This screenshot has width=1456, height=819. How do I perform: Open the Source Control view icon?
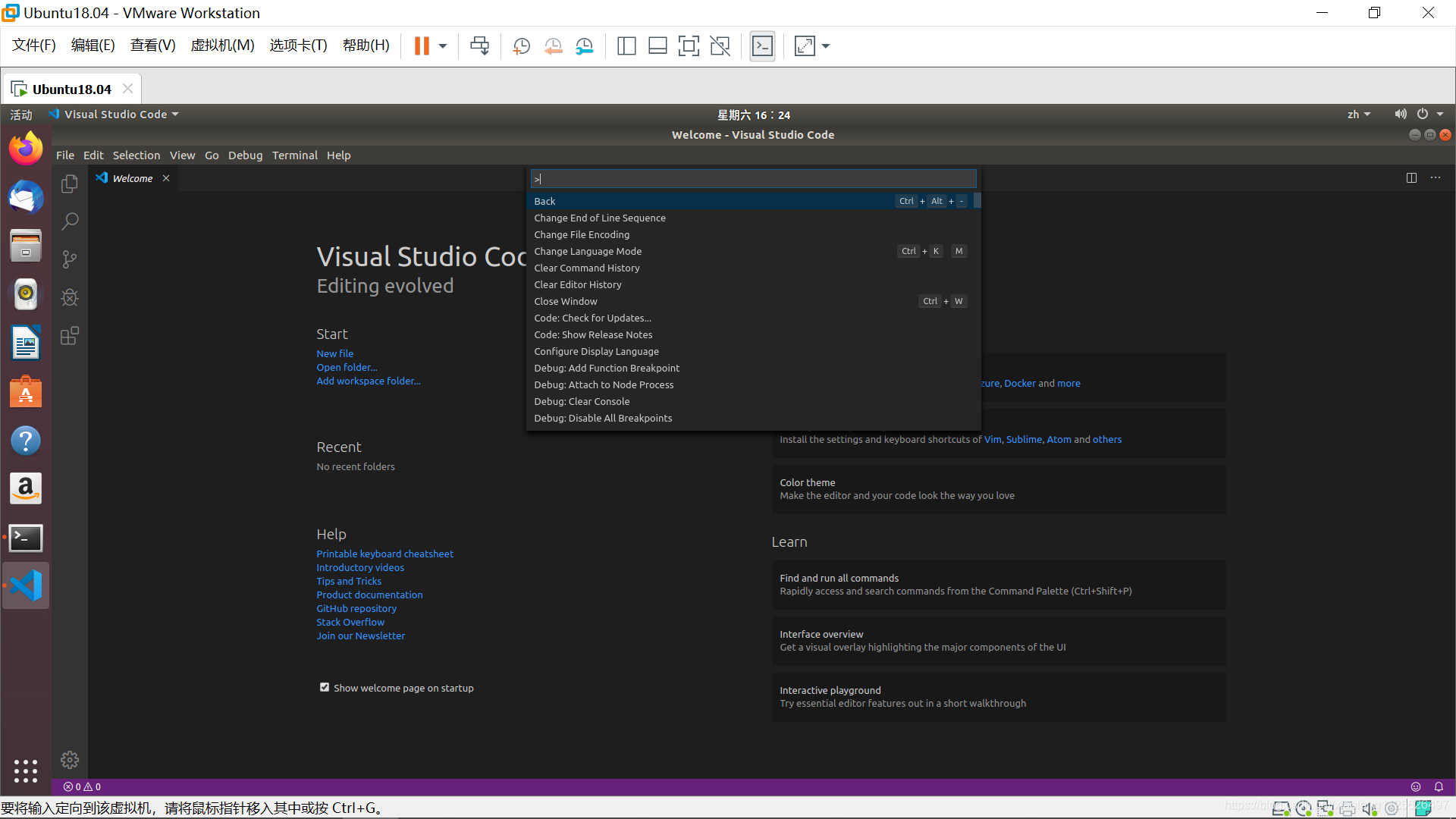(70, 259)
